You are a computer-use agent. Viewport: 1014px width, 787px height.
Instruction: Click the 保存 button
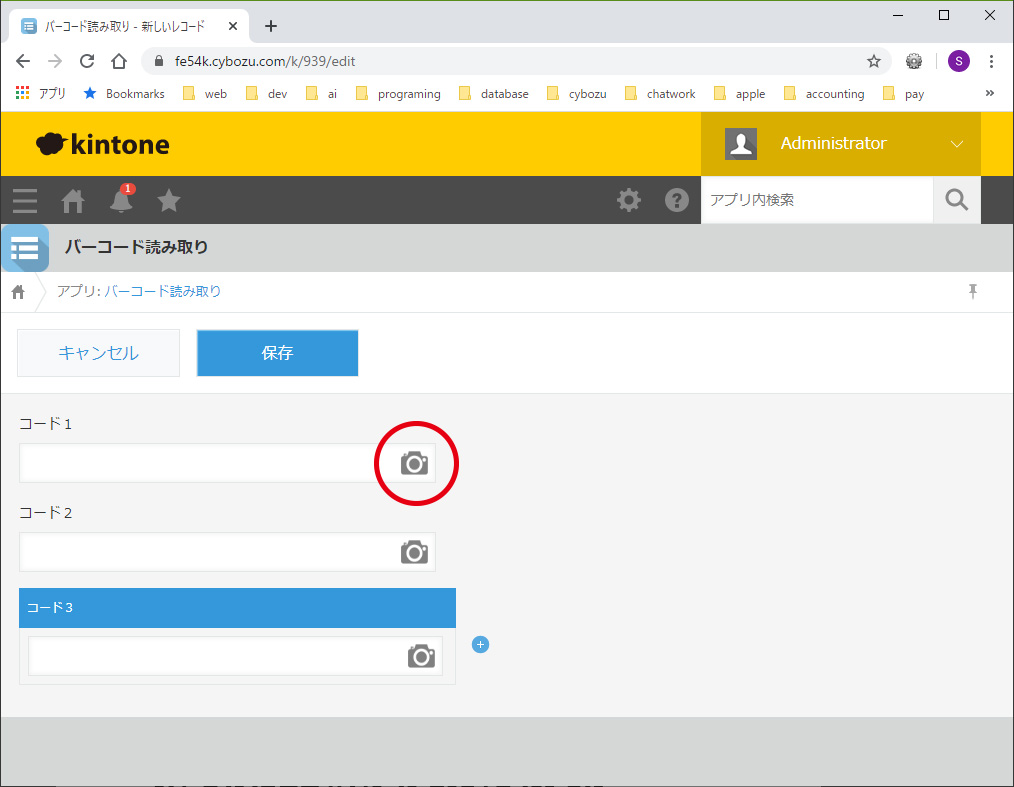click(x=277, y=353)
